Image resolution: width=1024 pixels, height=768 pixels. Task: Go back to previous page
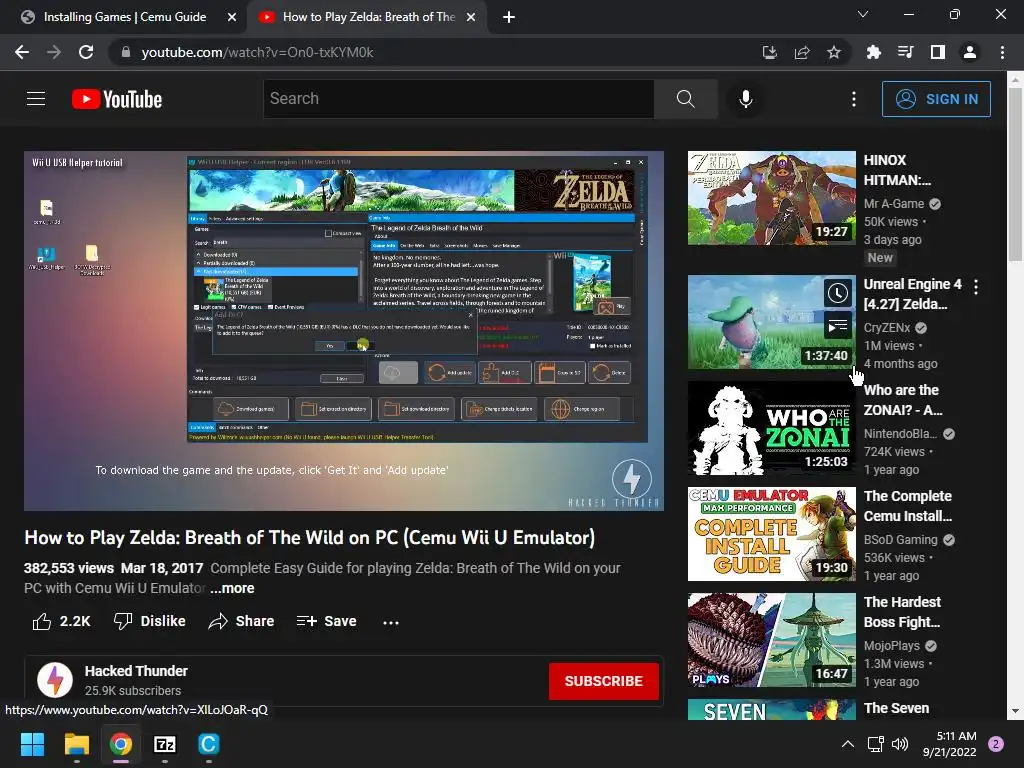click(22, 52)
